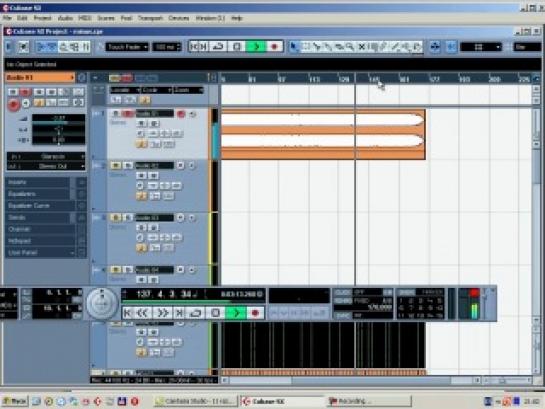This screenshot has height=409, width=545.
Task: Open the MIDI menu
Action: [x=85, y=18]
